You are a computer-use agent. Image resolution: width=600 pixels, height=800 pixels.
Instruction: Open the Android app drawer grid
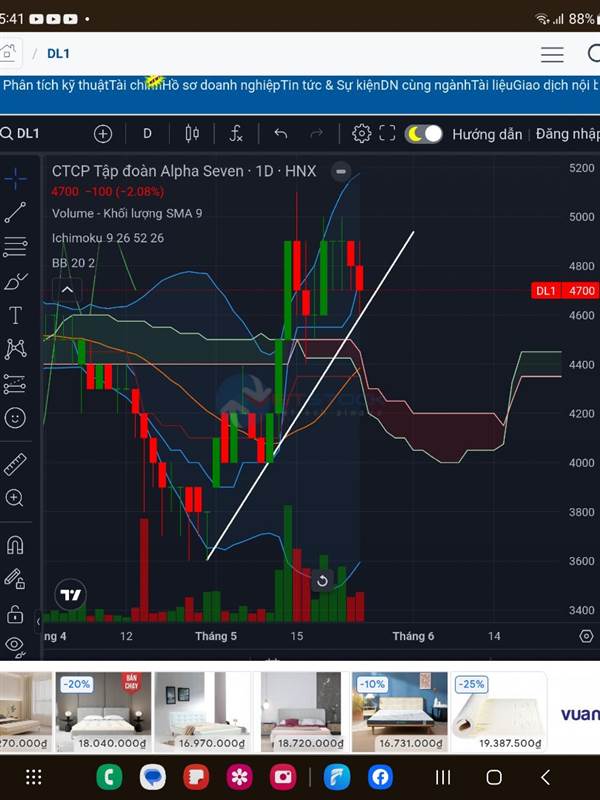[34, 777]
